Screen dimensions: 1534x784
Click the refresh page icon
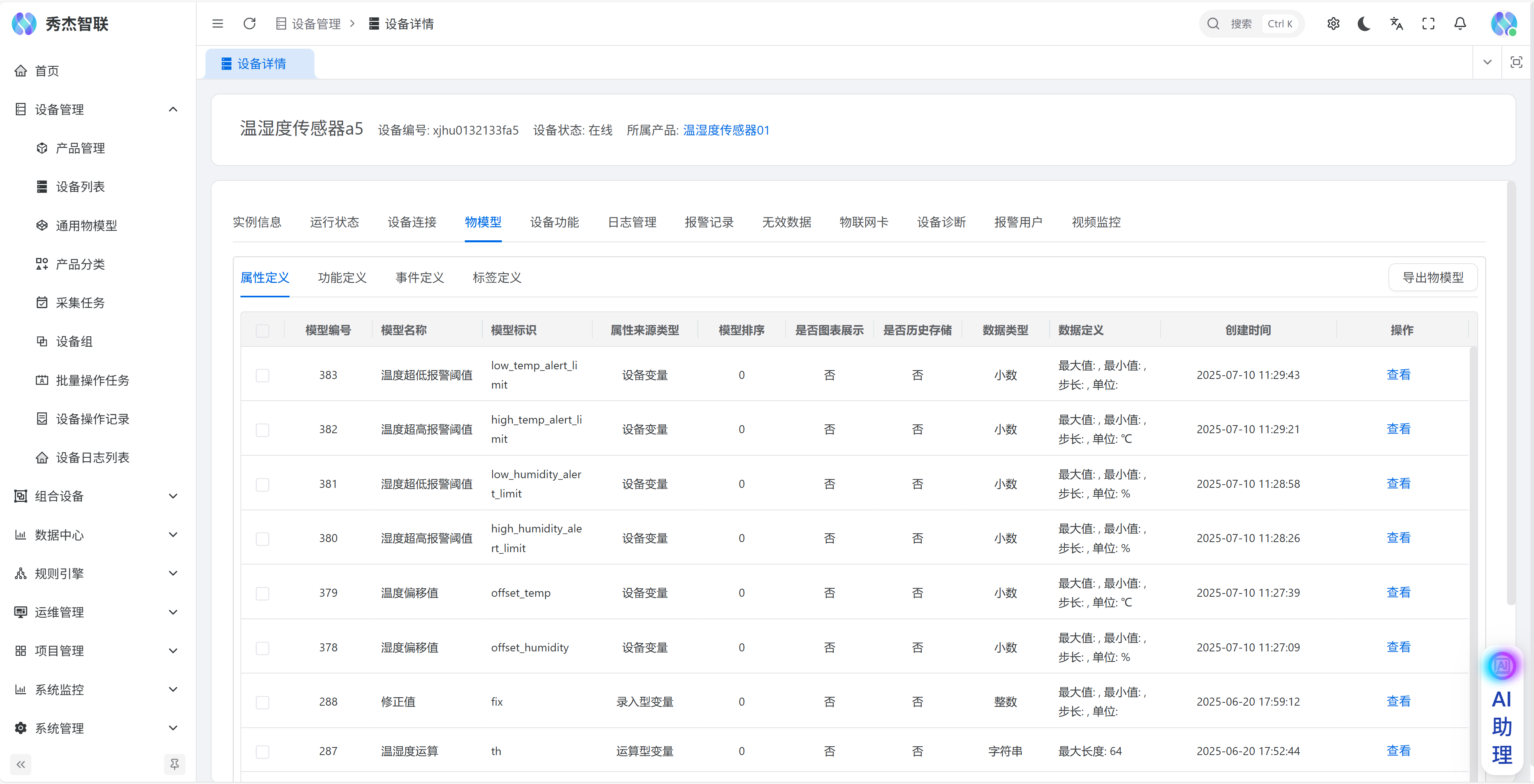[x=250, y=24]
